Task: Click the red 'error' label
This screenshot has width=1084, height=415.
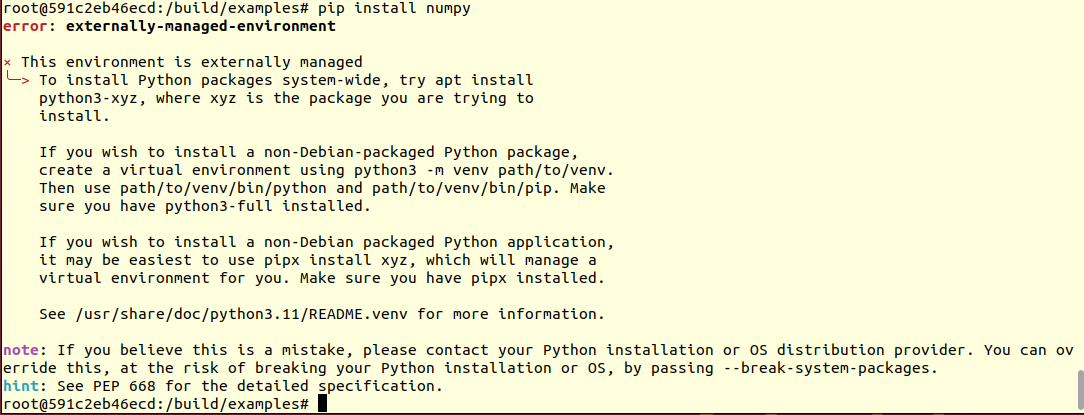Action: pyautogui.click(x=25, y=27)
